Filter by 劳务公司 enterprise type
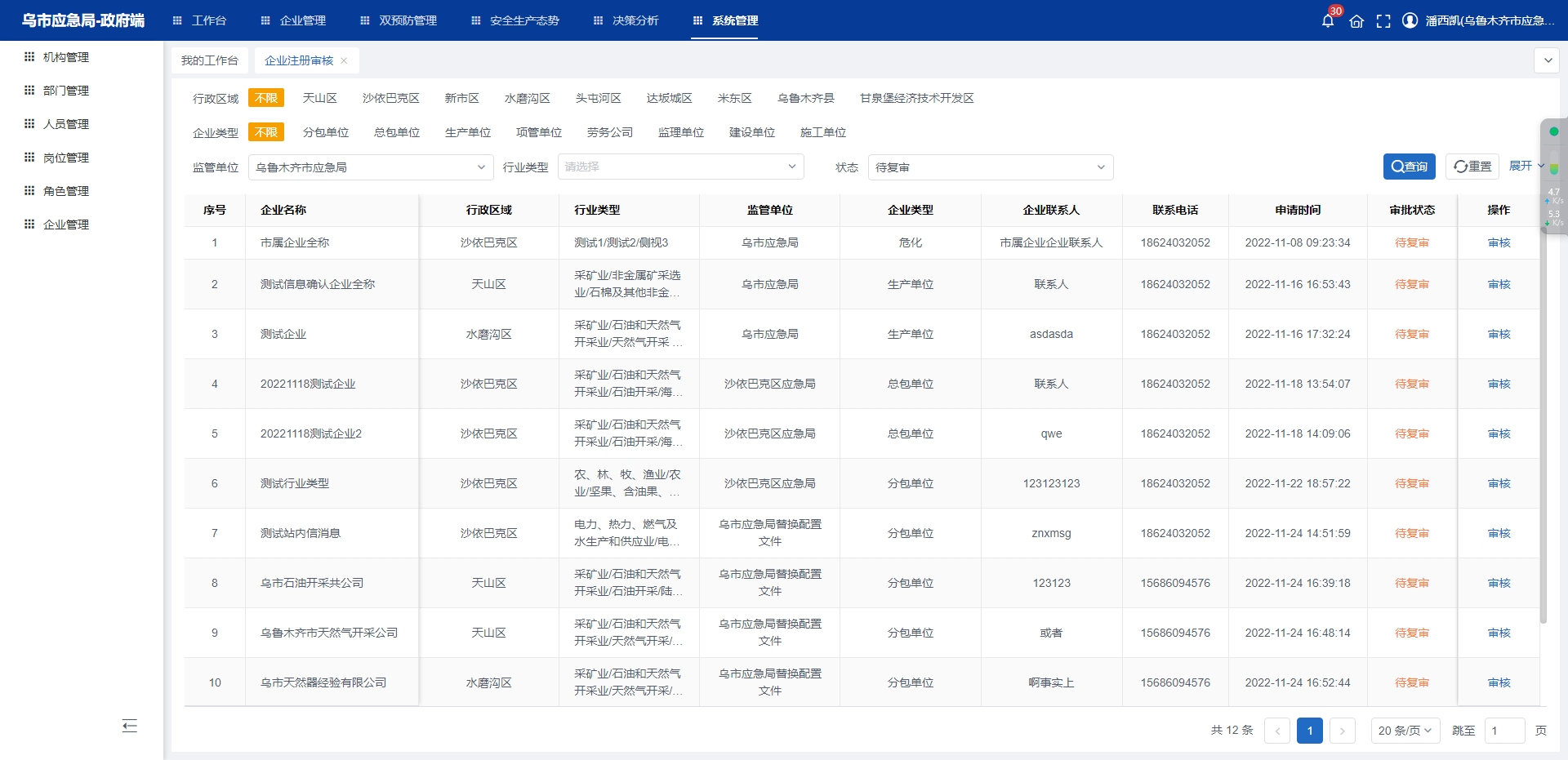 (610, 132)
